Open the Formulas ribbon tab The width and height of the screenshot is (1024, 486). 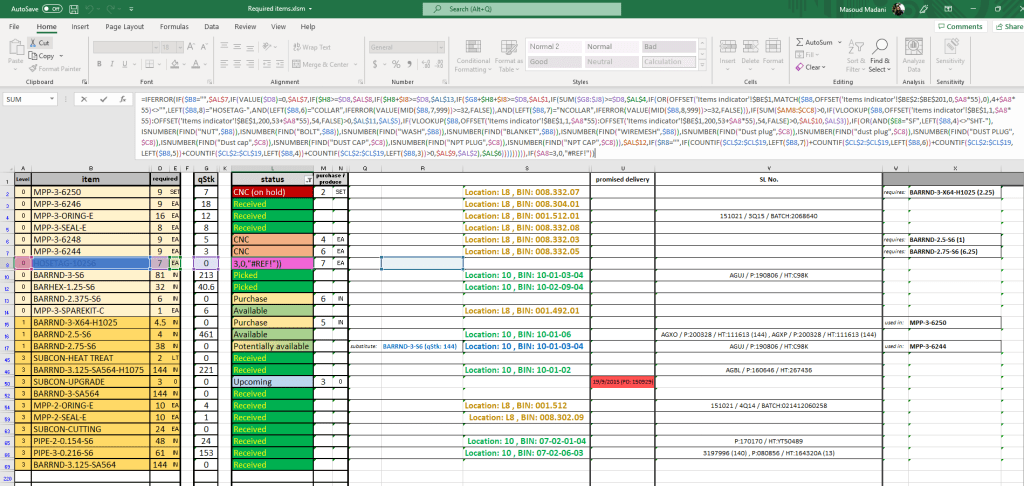click(x=174, y=27)
